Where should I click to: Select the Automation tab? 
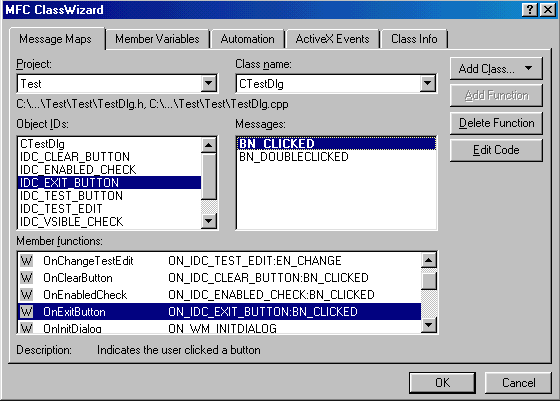pyautogui.click(x=248, y=39)
